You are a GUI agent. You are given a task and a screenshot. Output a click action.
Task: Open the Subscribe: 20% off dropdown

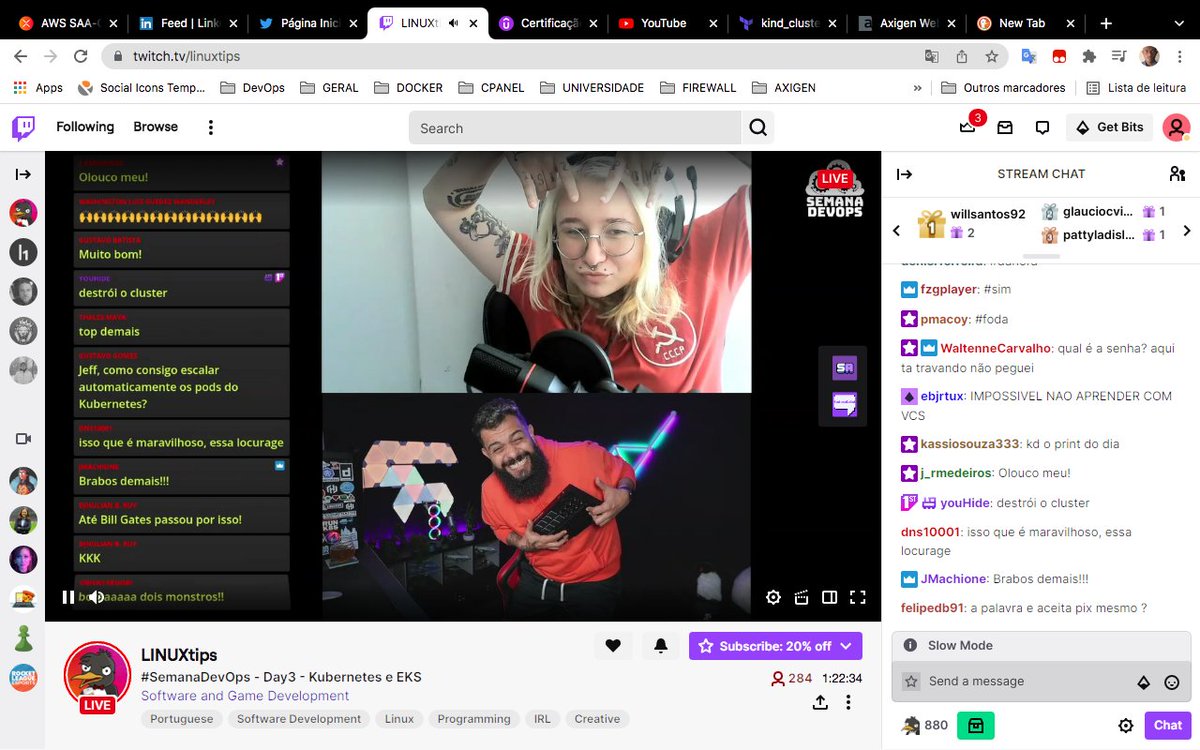[775, 646]
